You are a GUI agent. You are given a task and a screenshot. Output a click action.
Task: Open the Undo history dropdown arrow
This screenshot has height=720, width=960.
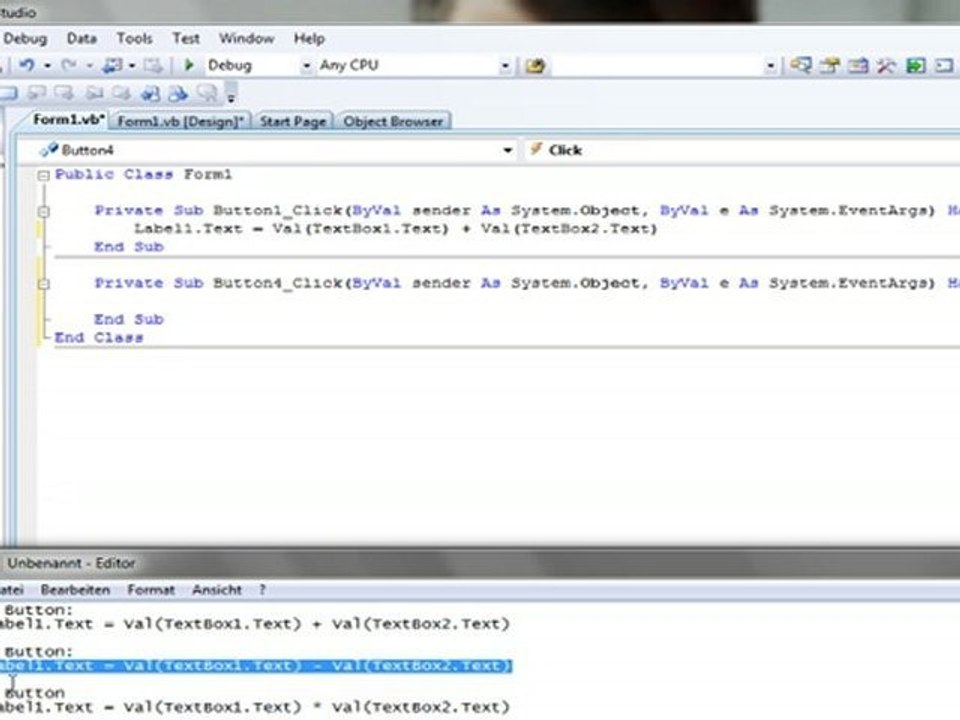pyautogui.click(x=47, y=66)
